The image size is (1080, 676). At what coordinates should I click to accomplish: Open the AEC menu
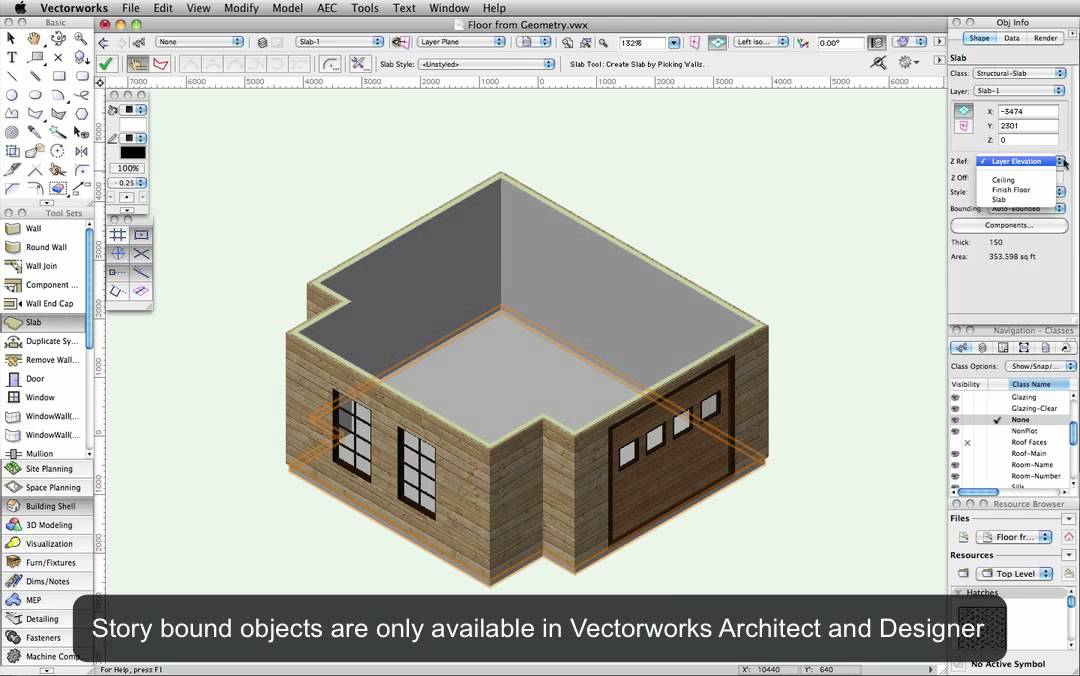click(326, 8)
